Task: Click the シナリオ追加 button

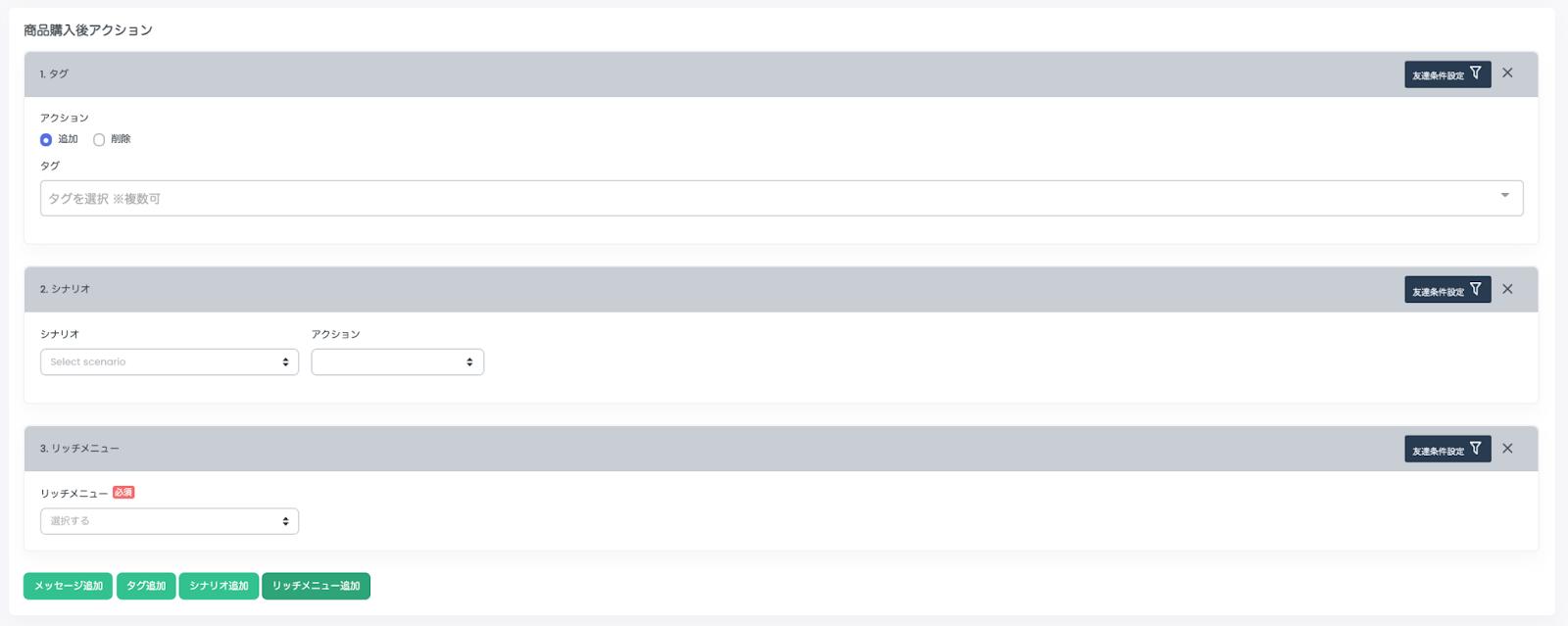Action: click(x=219, y=586)
